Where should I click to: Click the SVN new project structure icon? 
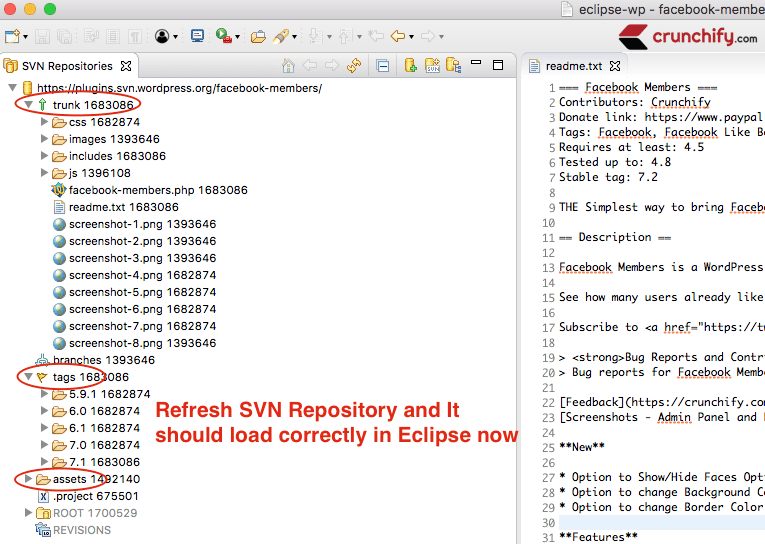tap(432, 65)
